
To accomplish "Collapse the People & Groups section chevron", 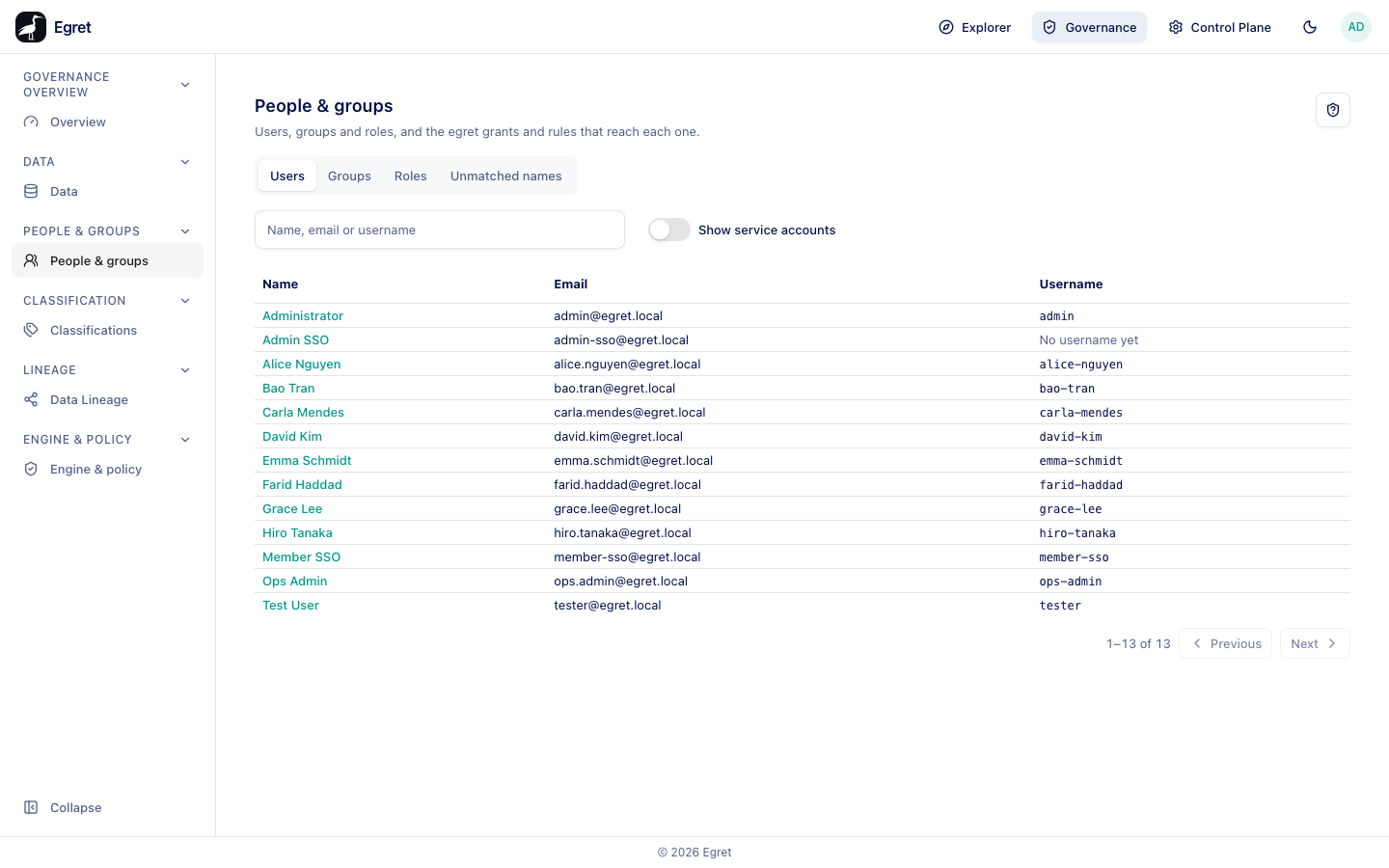I will click(x=185, y=231).
